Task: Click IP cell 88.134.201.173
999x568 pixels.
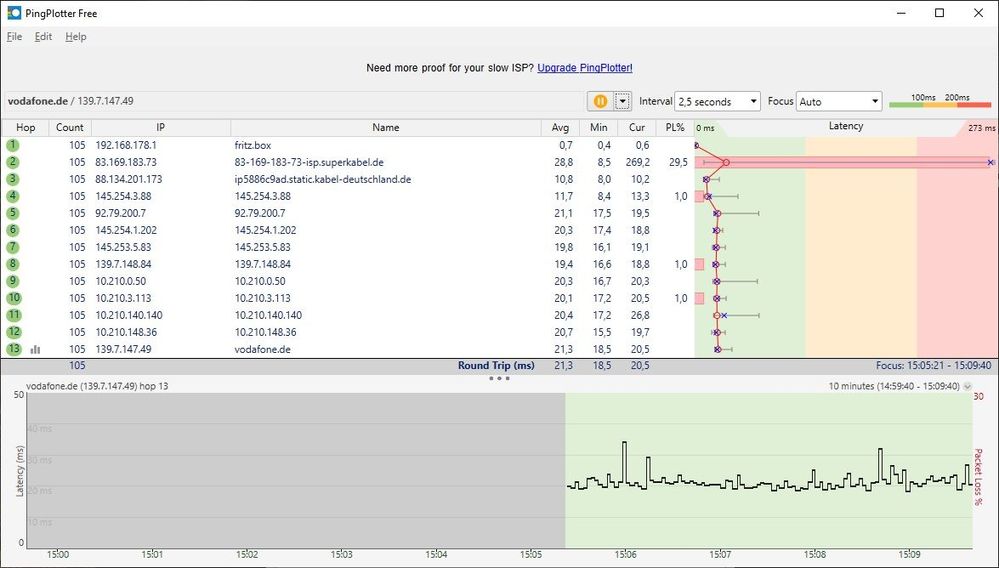Action: click(x=129, y=179)
